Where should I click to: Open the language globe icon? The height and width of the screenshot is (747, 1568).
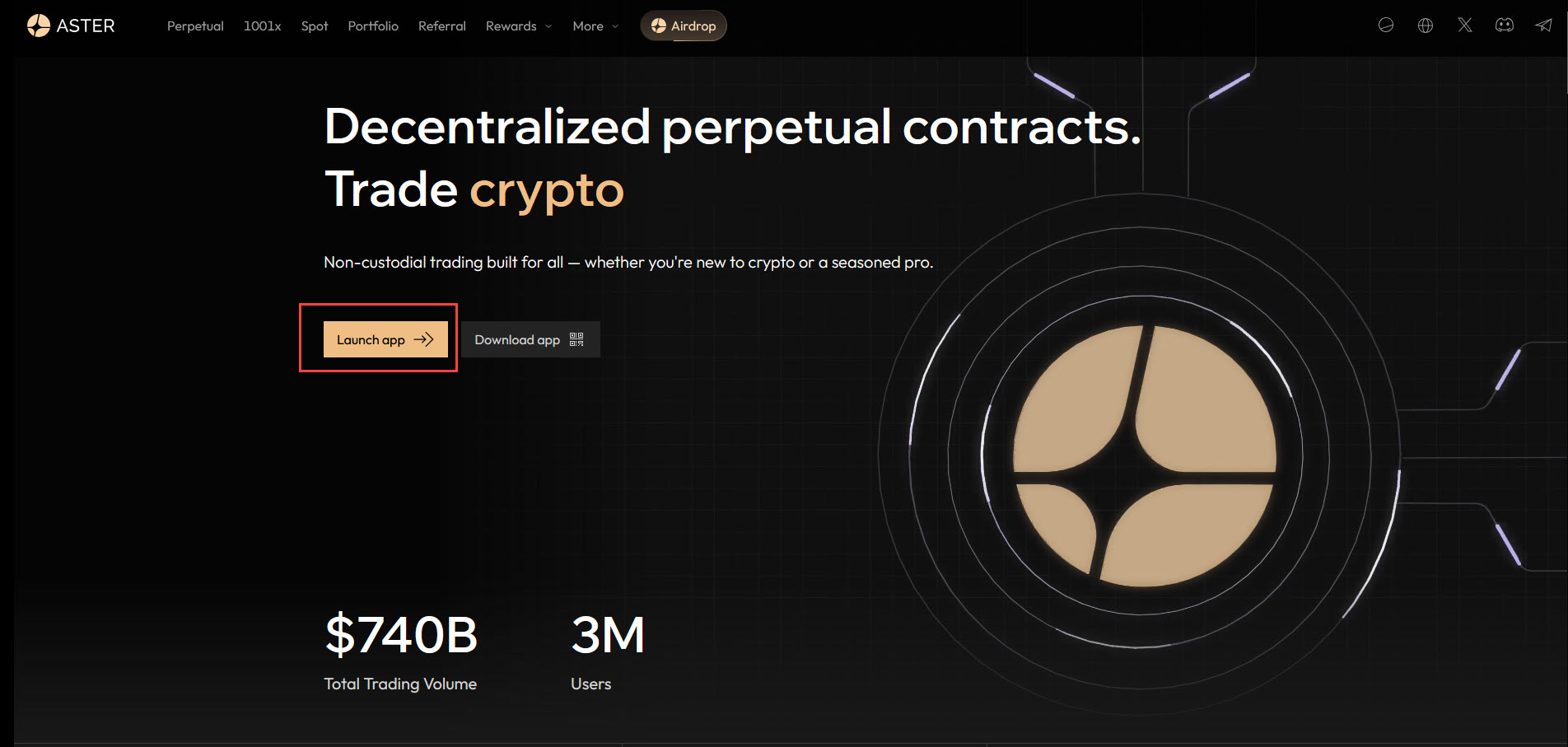pyautogui.click(x=1426, y=26)
